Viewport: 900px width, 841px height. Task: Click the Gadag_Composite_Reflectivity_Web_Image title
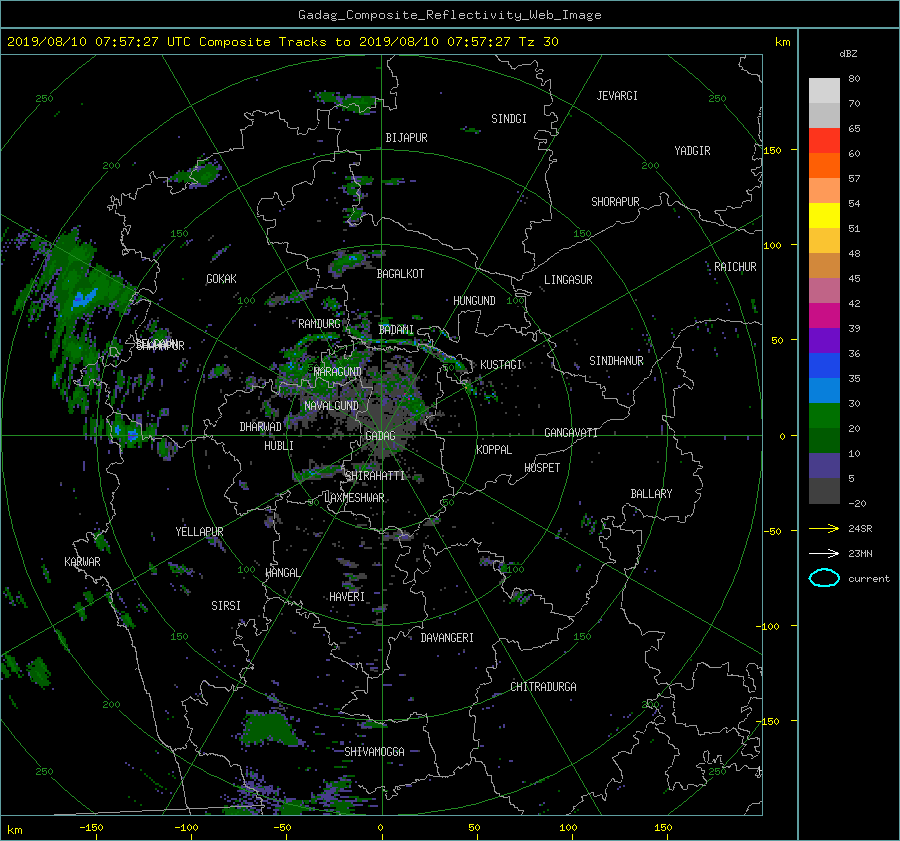pyautogui.click(x=449, y=15)
